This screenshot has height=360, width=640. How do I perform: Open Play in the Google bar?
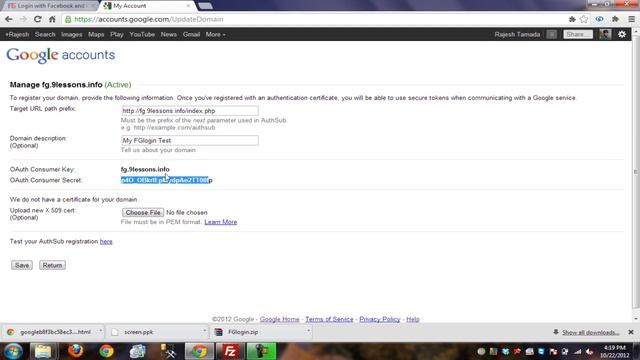pos(117,35)
